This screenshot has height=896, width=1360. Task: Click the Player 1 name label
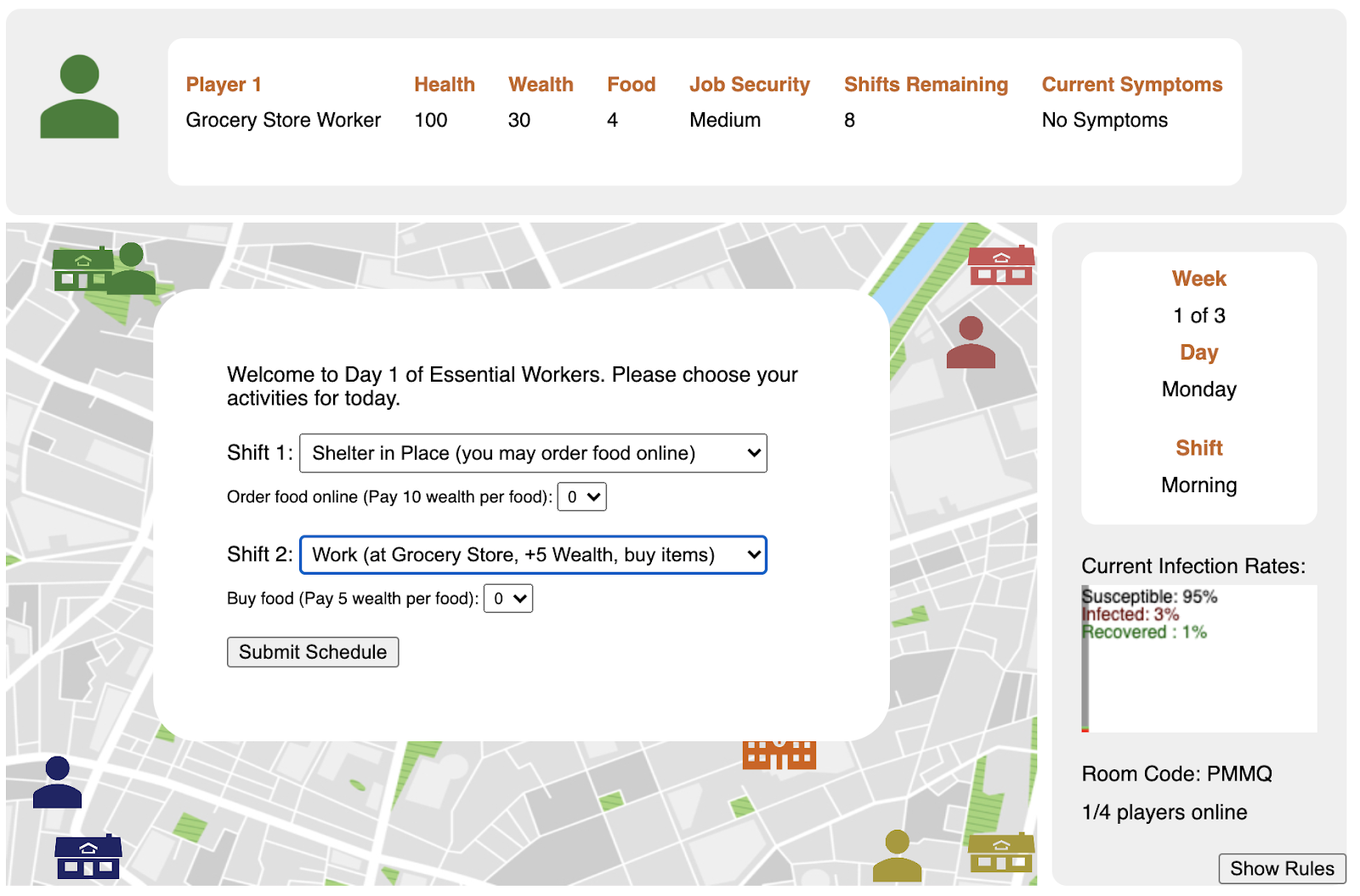pos(224,84)
